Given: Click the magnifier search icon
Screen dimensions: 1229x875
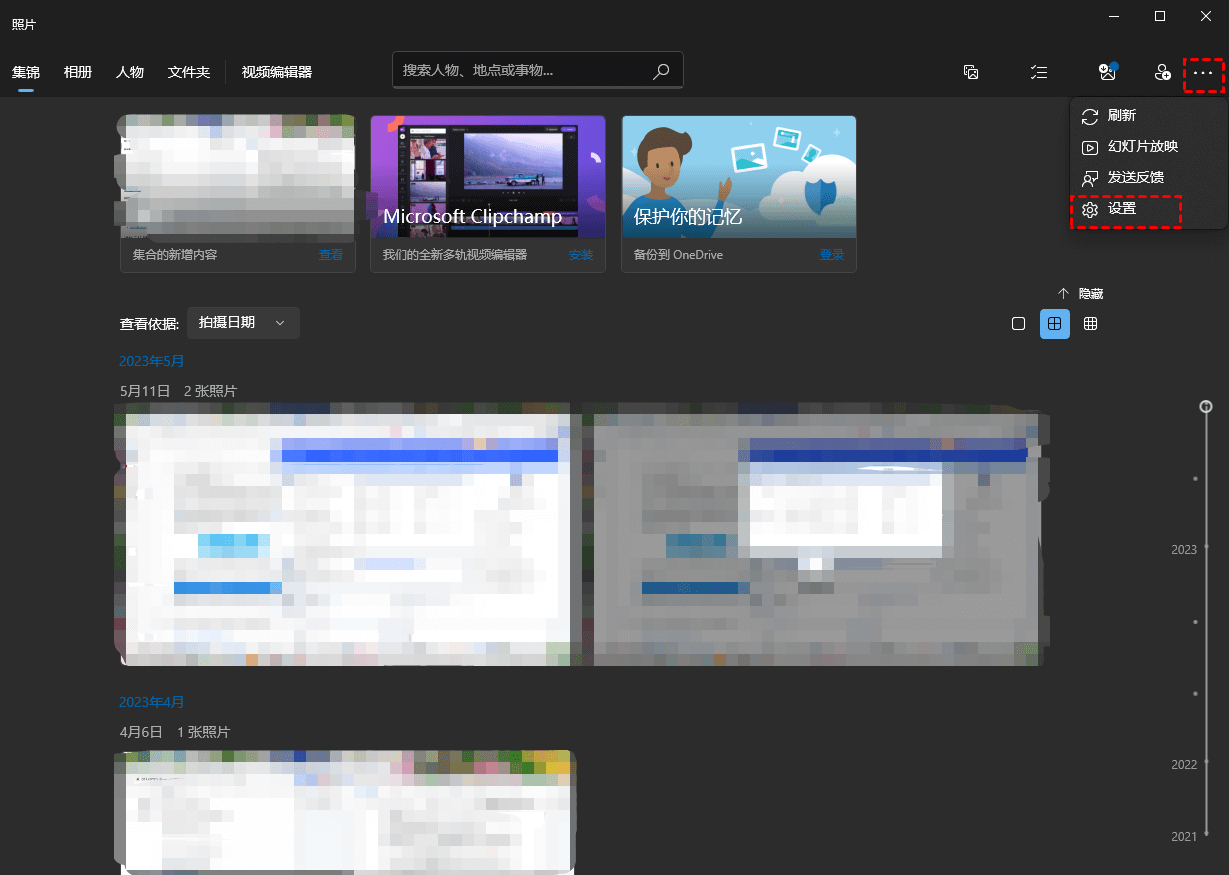Looking at the screenshot, I should tap(661, 71).
